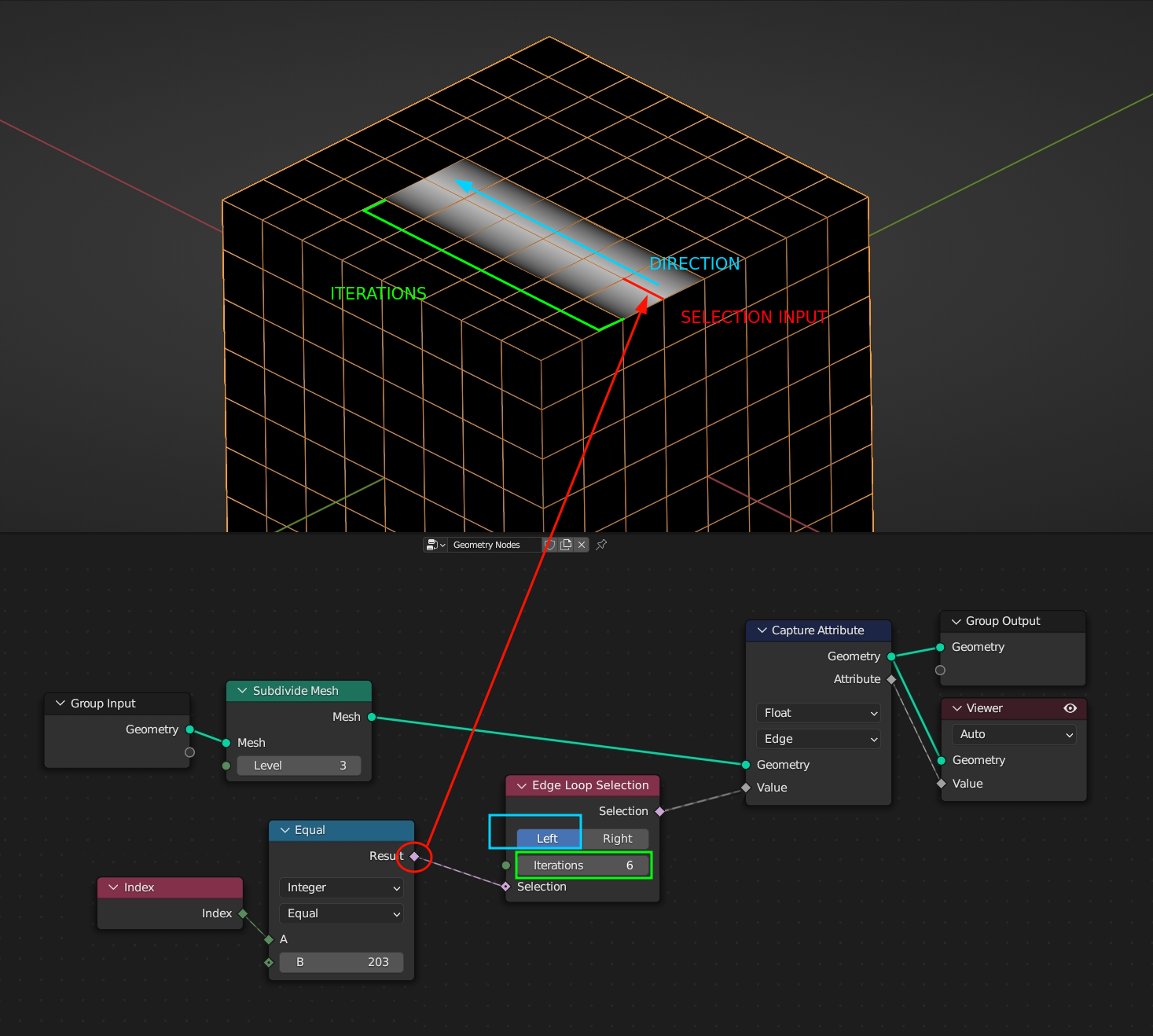Open the Viewer Auto domain dropdown
Image resolution: width=1153 pixels, height=1036 pixels.
tap(1014, 734)
